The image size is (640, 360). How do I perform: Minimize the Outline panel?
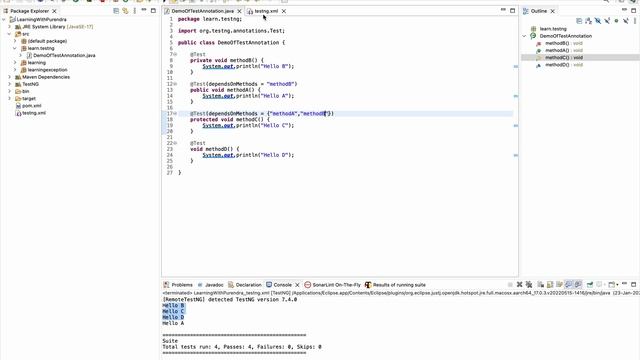click(624, 10)
